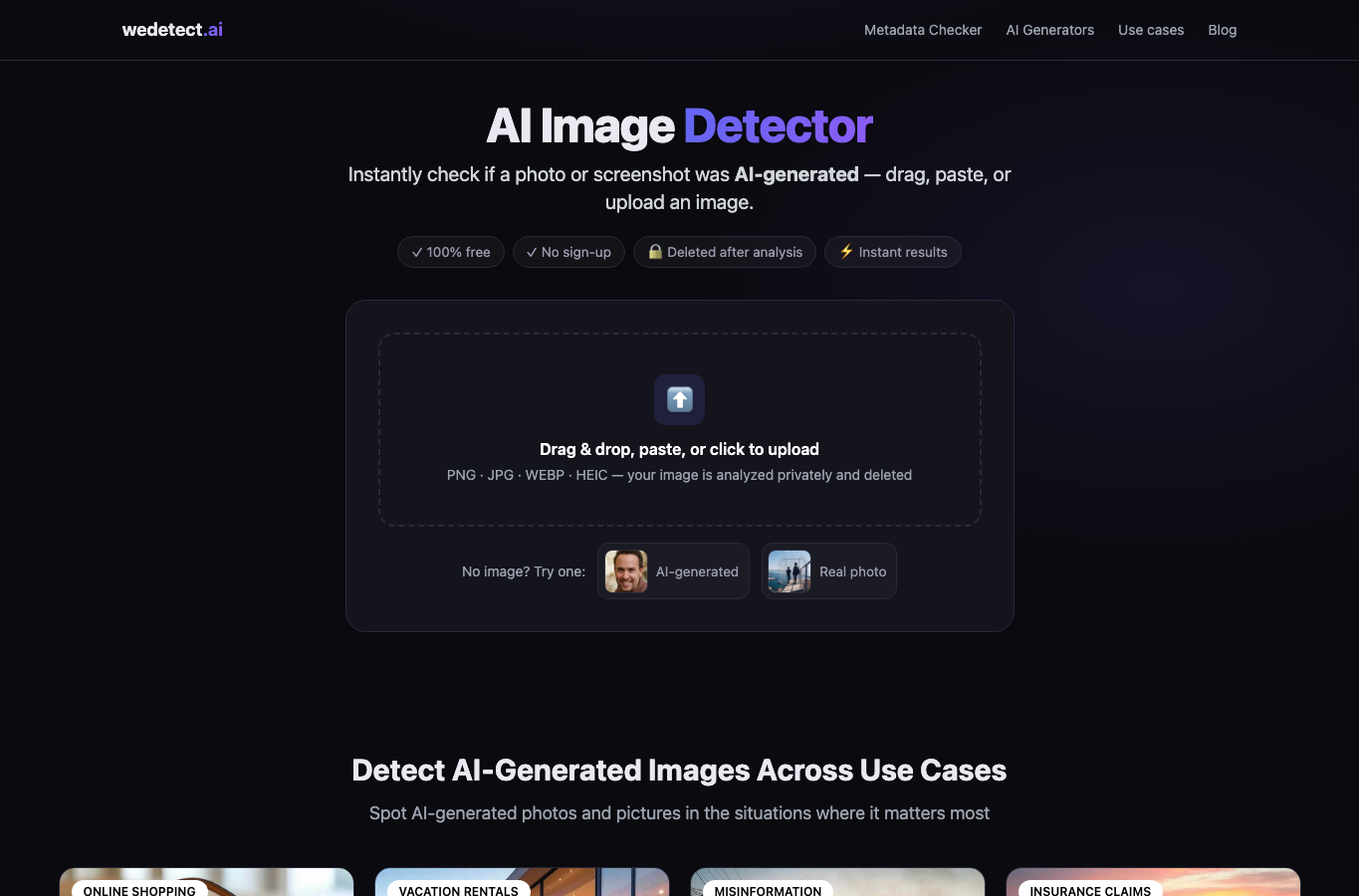Image resolution: width=1359 pixels, height=896 pixels.
Task: Click the Drag & drop upload area
Action: (x=680, y=429)
